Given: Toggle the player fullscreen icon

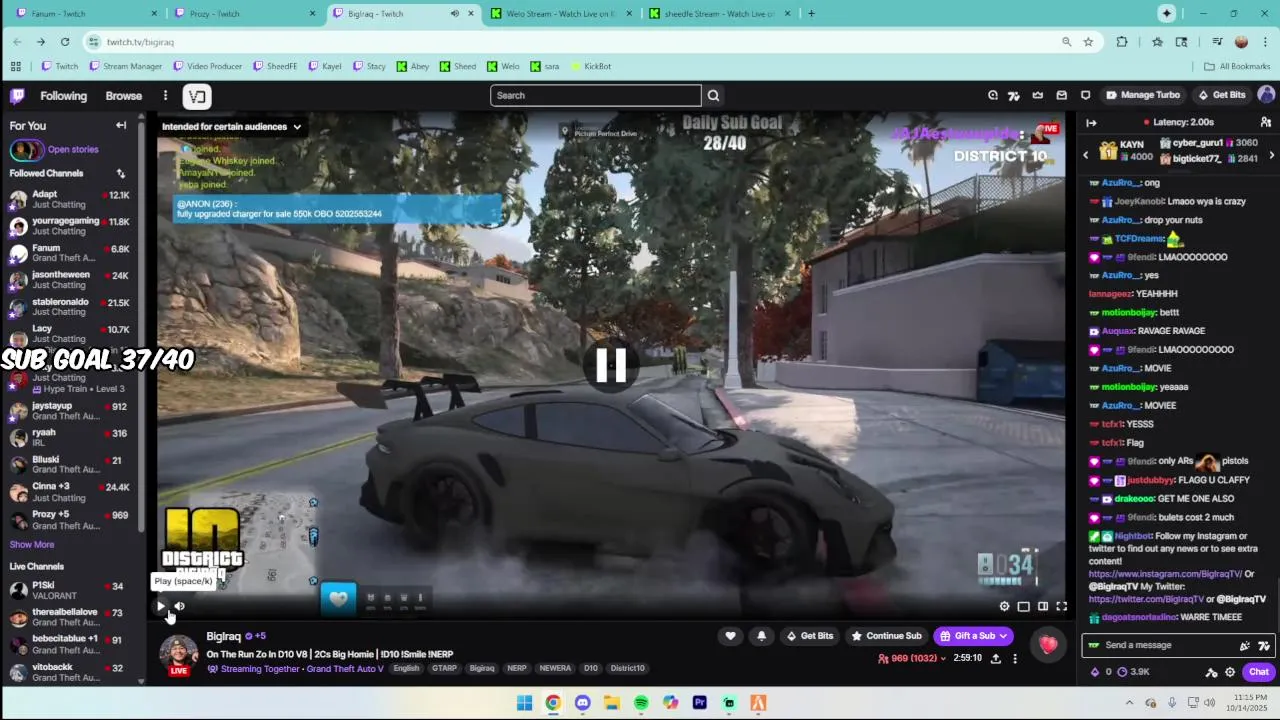Looking at the screenshot, I should 1062,606.
